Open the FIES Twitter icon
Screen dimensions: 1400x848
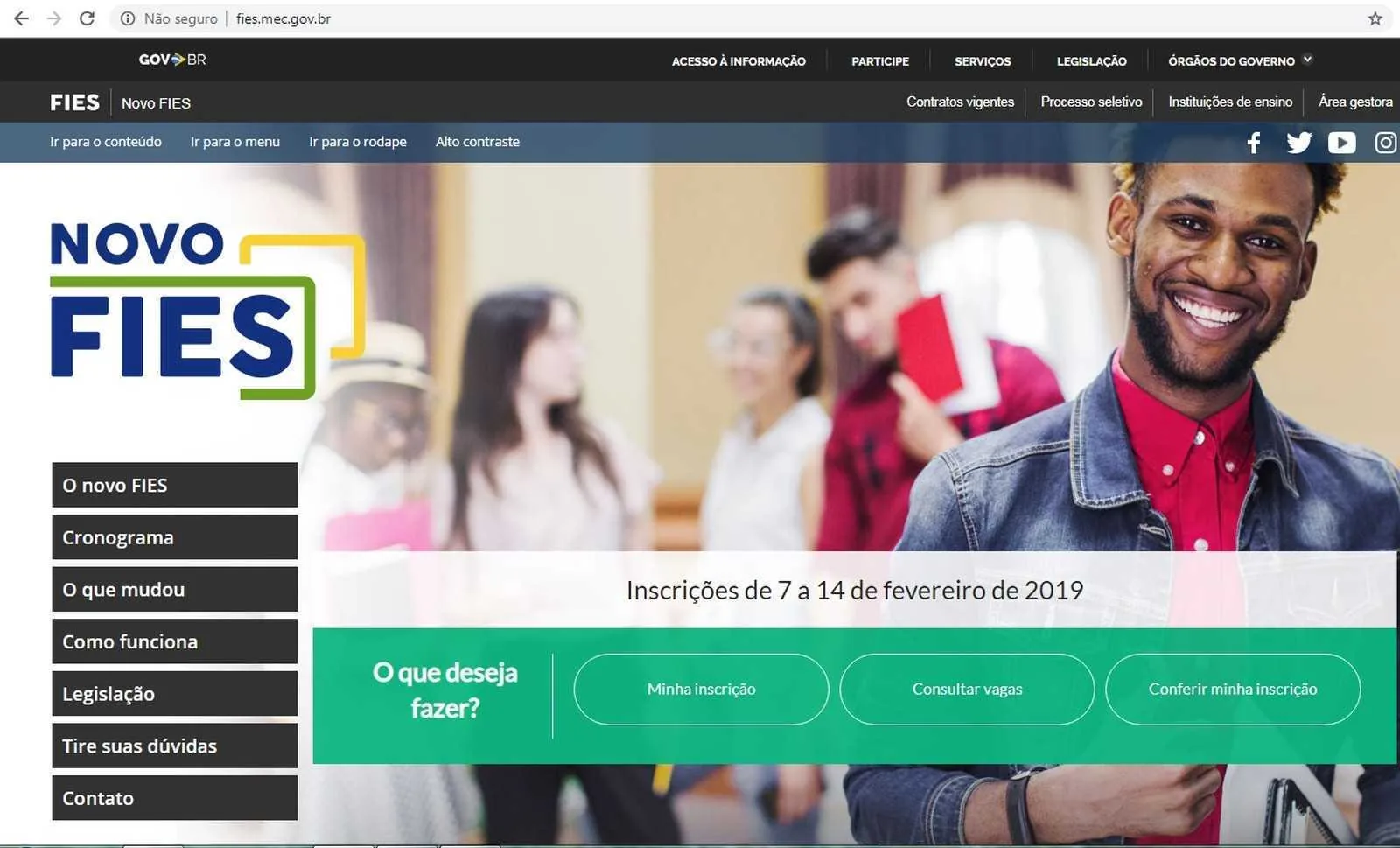pos(1299,143)
